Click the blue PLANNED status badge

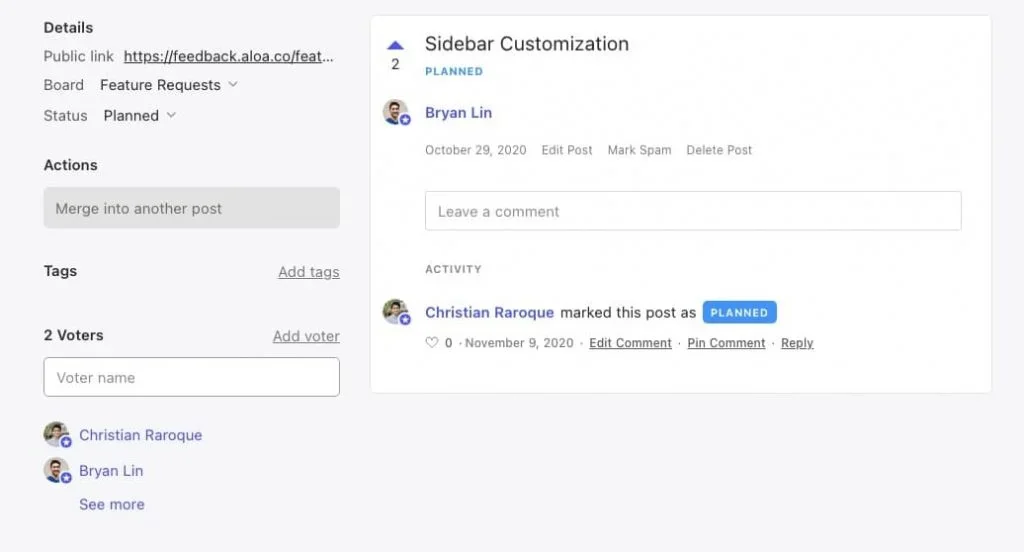click(739, 312)
